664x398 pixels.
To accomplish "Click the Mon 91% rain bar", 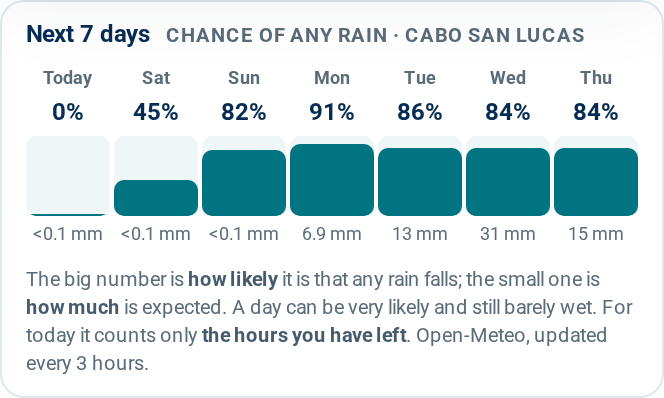I will 332,176.
